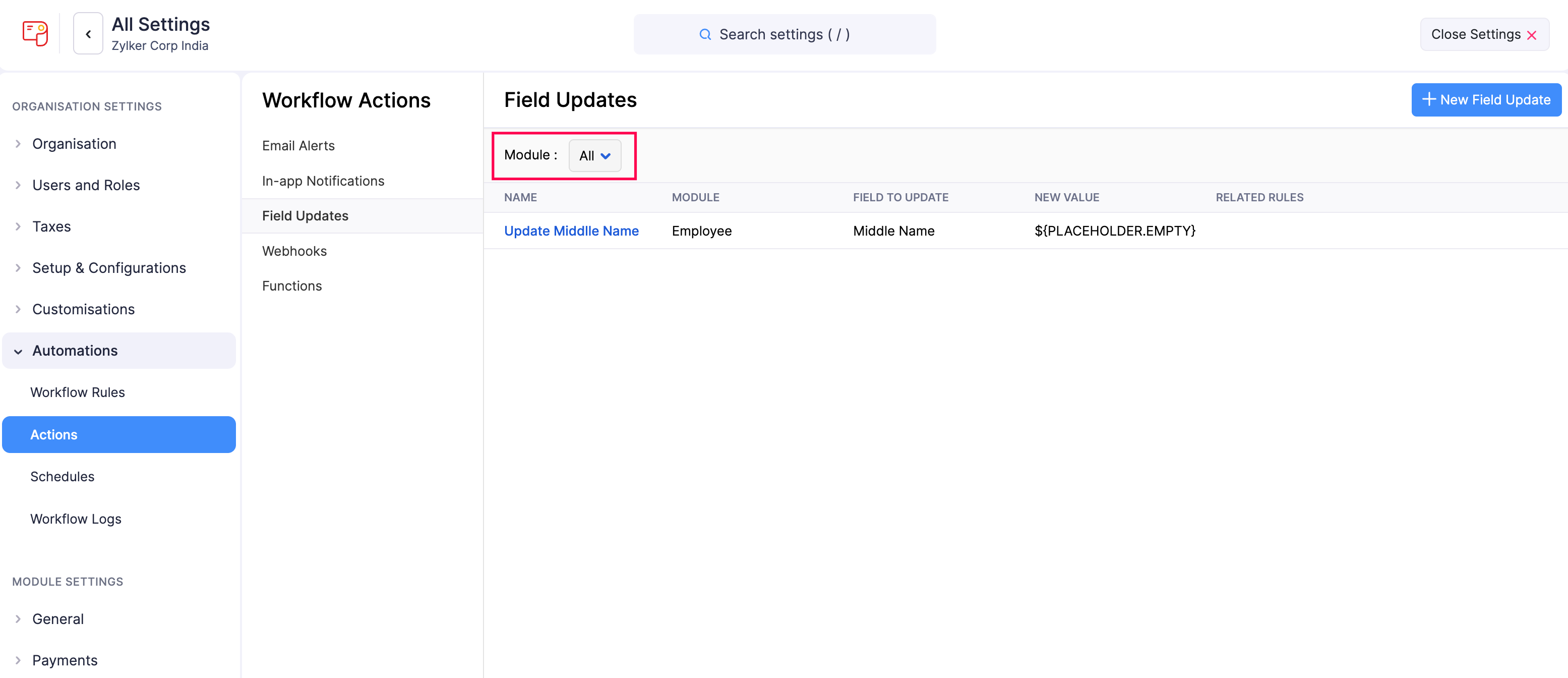Open the Module All dropdown
Viewport: 1568px width, 678px height.
[x=595, y=156]
